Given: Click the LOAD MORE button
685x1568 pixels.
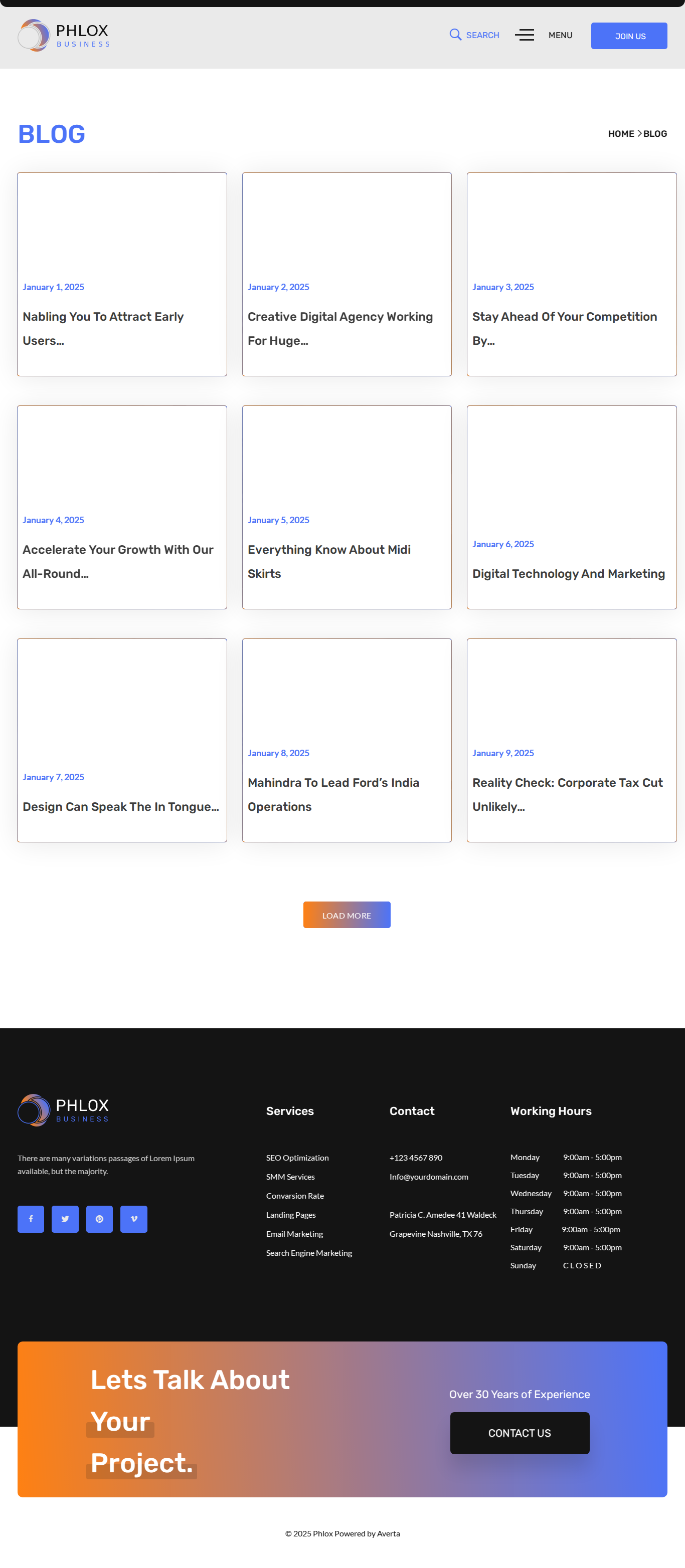Looking at the screenshot, I should point(347,915).
